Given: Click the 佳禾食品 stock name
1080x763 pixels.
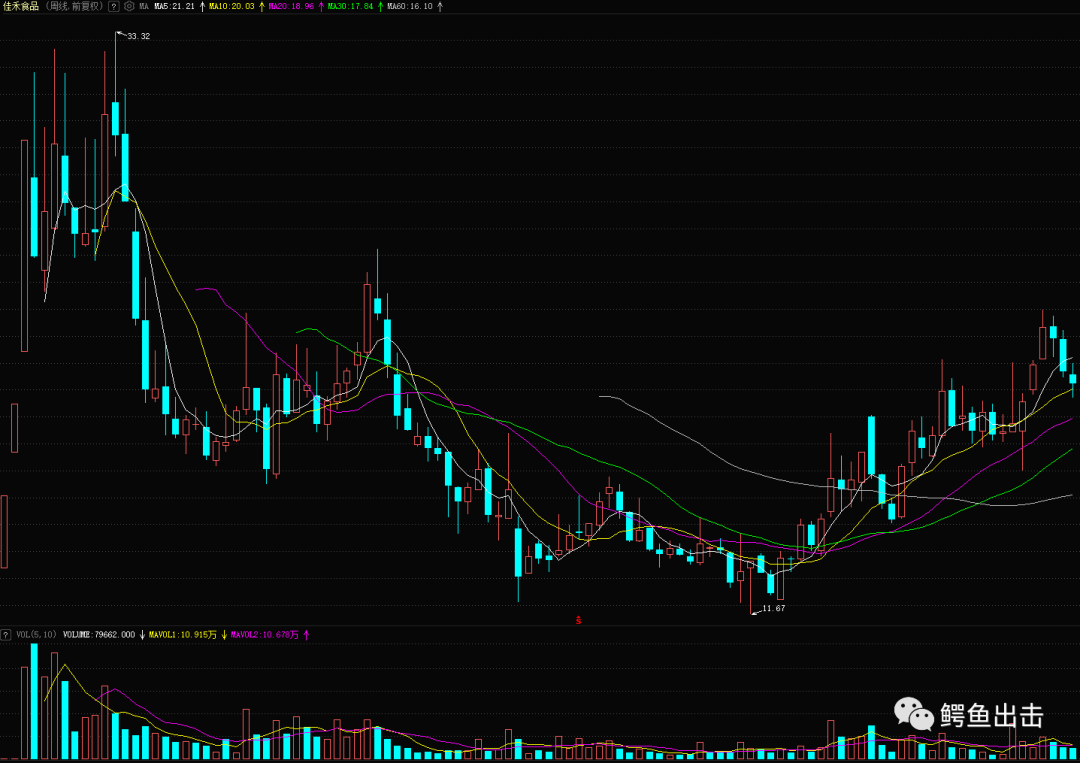Looking at the screenshot, I should (21, 6).
